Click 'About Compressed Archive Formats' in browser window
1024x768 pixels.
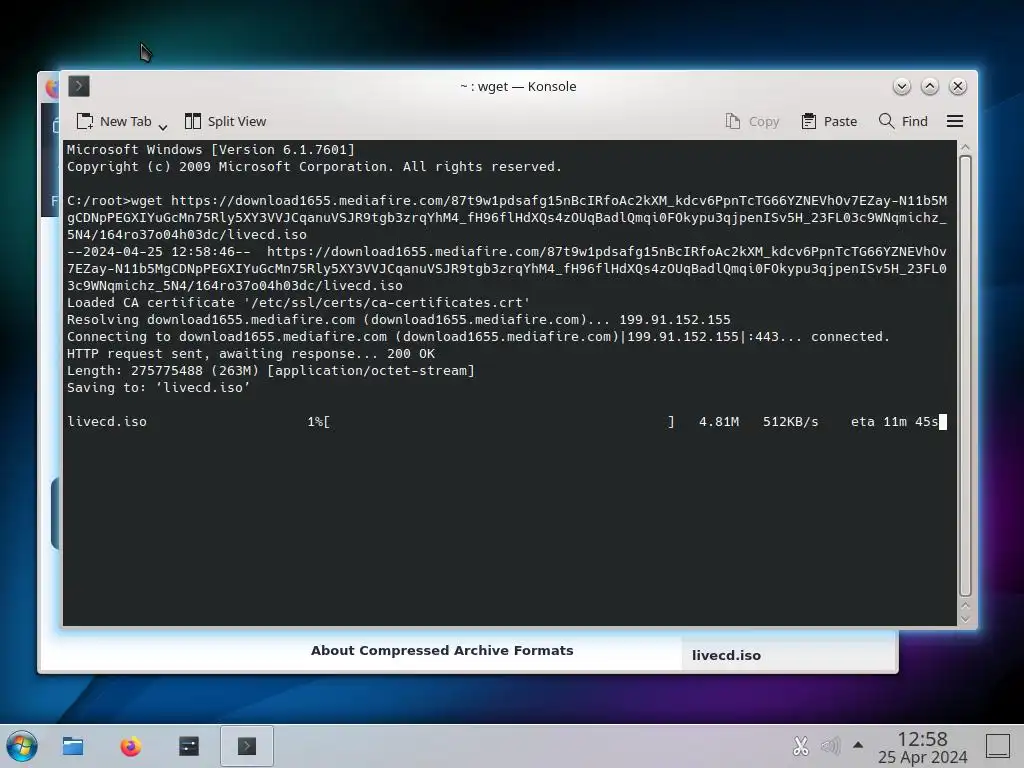tap(442, 650)
